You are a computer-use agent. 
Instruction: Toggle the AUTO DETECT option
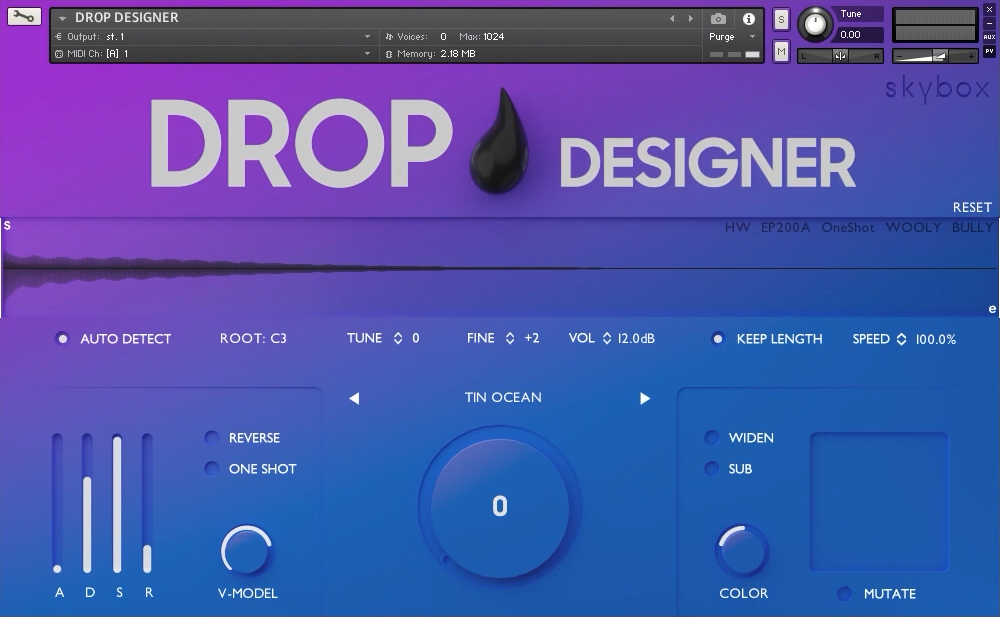tap(63, 339)
